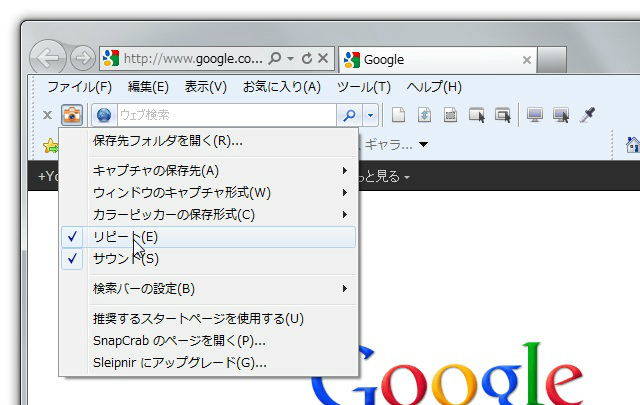Close the SnapCrab toolbar with the X
The width and height of the screenshot is (640, 405).
[47, 115]
